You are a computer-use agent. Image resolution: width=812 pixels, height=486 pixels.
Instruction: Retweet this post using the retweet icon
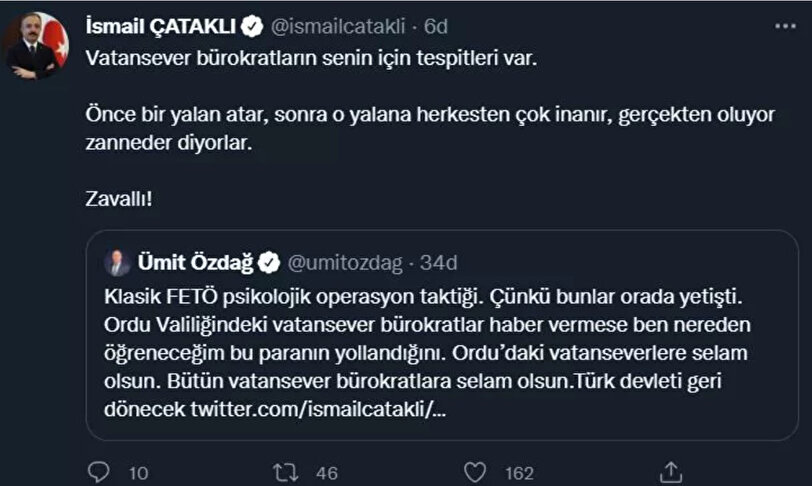[x=286, y=469]
